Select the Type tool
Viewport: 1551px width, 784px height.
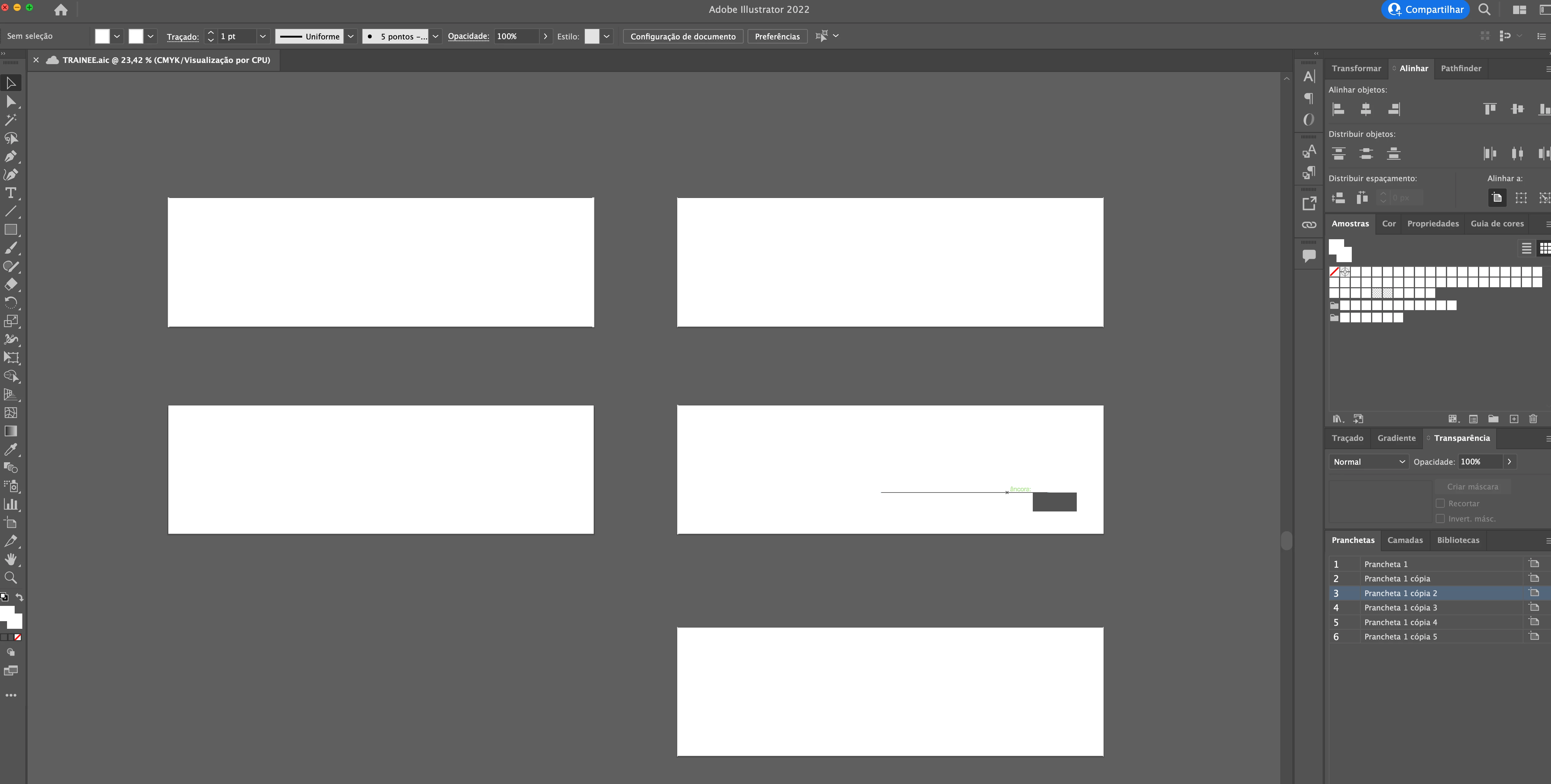tap(11, 193)
